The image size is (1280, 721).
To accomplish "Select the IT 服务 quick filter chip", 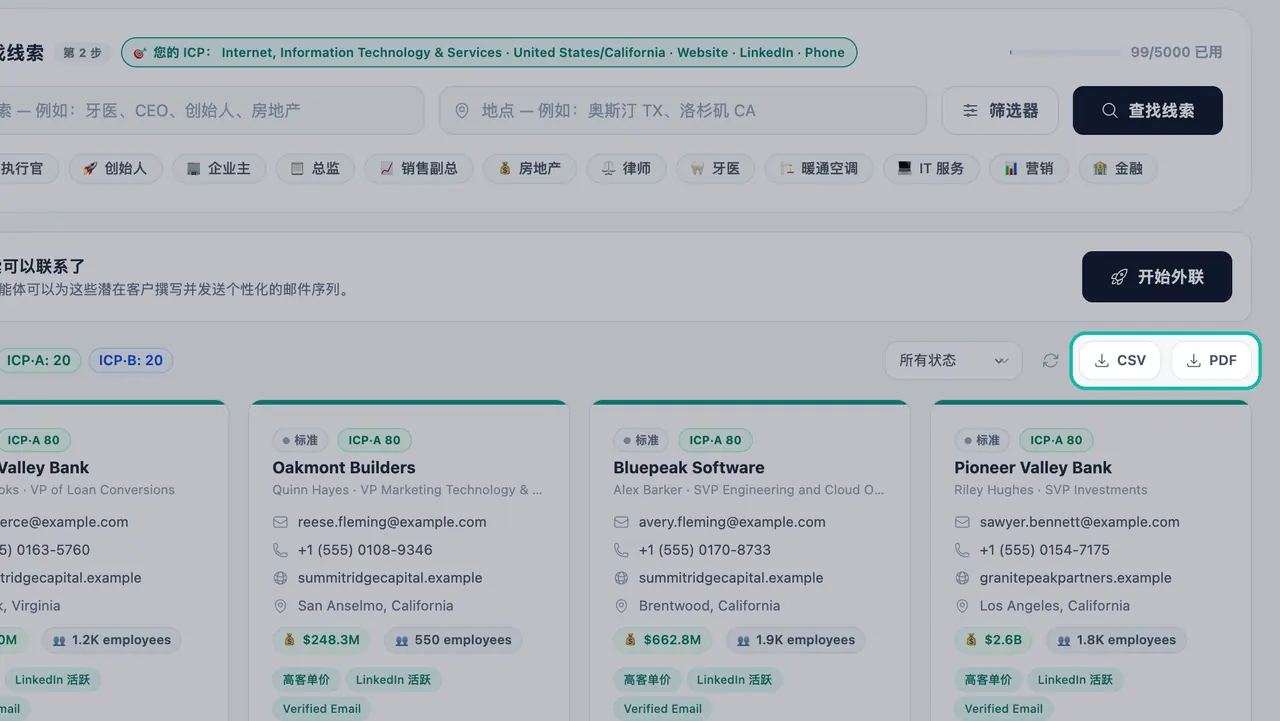I will [x=931, y=169].
